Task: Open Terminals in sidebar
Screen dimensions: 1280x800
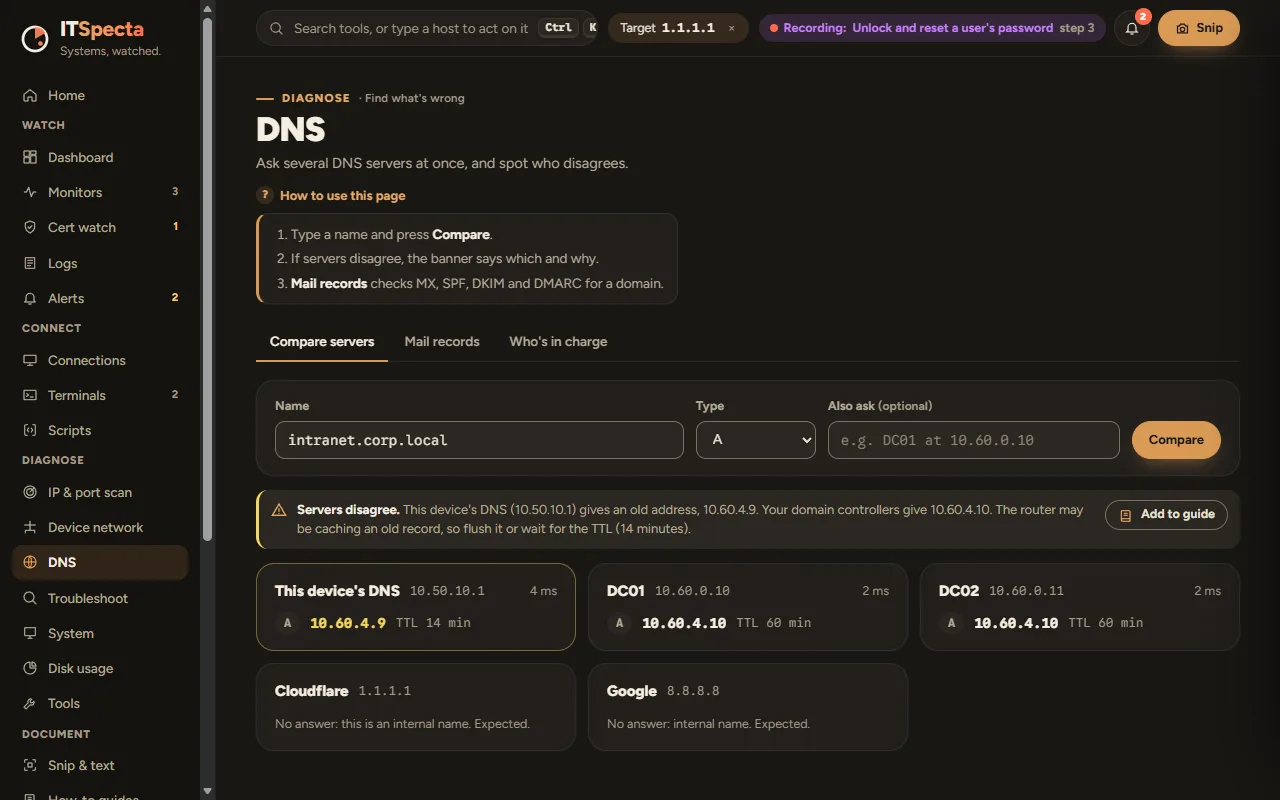Action: pyautogui.click(x=100, y=396)
